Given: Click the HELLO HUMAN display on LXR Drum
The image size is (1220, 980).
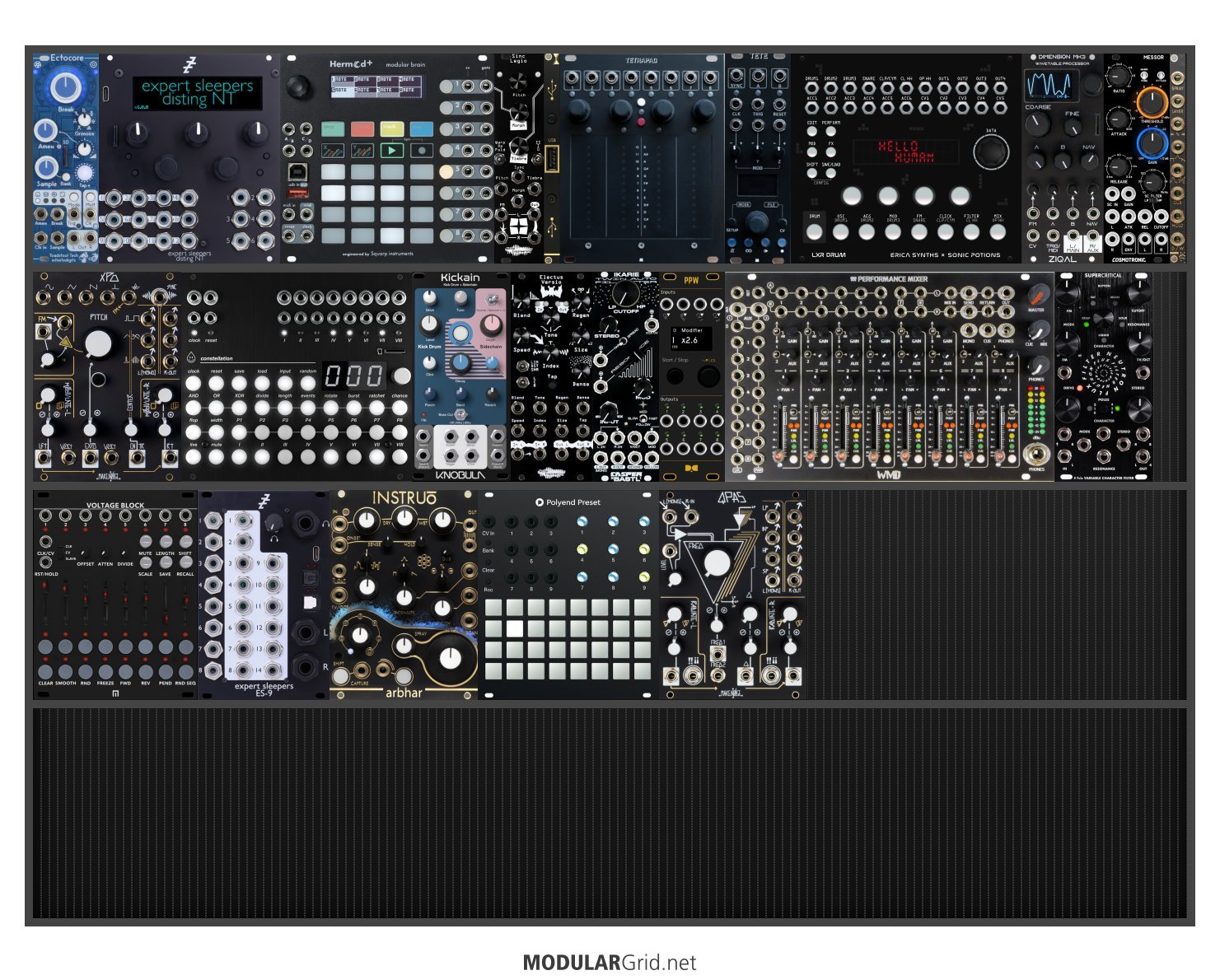Looking at the screenshot, I should point(905,152).
